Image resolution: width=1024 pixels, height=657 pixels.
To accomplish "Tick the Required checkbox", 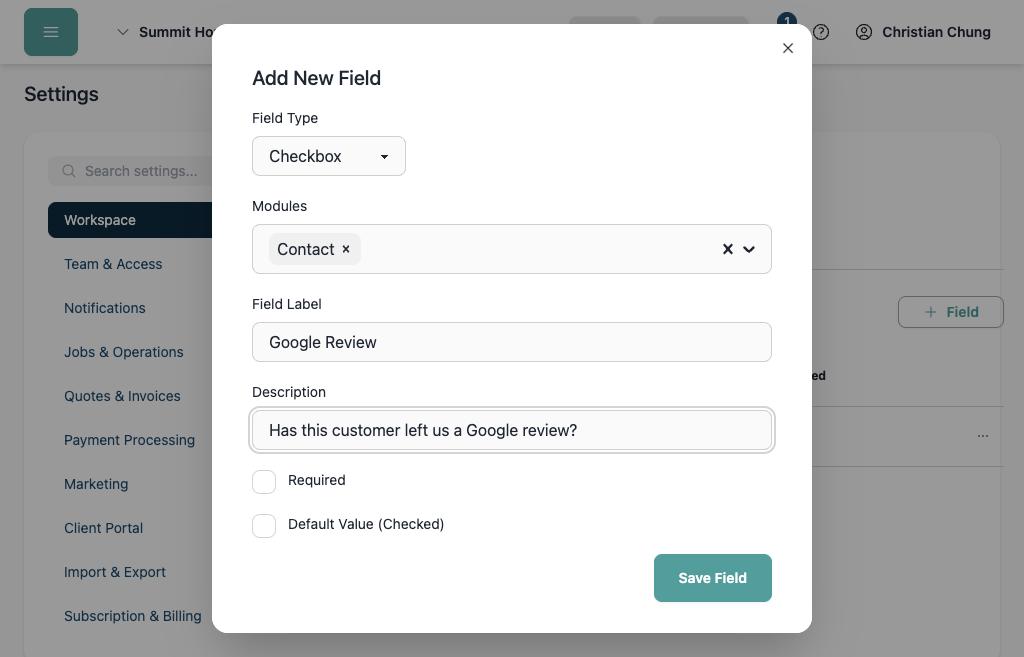I will point(264,482).
